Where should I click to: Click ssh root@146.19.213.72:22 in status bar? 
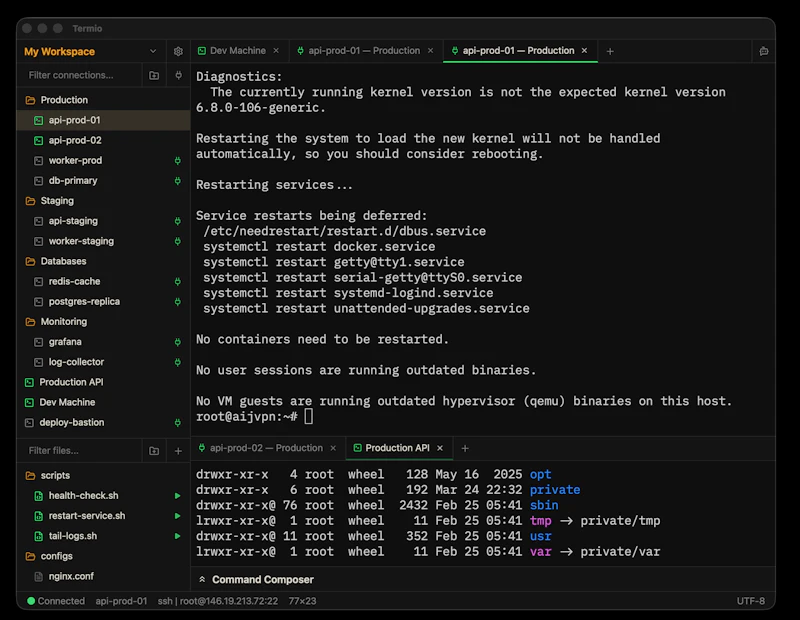(218, 601)
